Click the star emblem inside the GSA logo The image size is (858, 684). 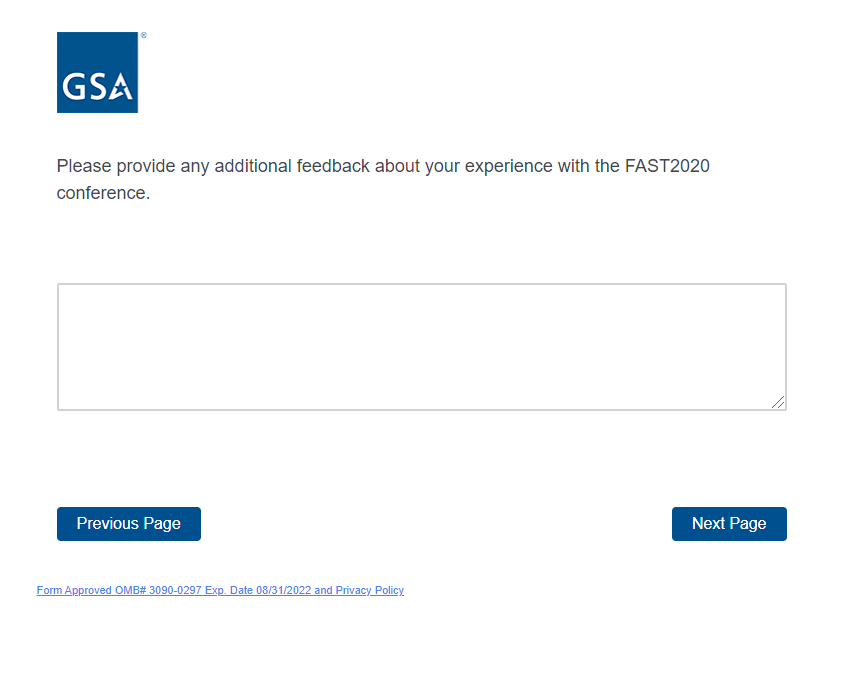(122, 90)
